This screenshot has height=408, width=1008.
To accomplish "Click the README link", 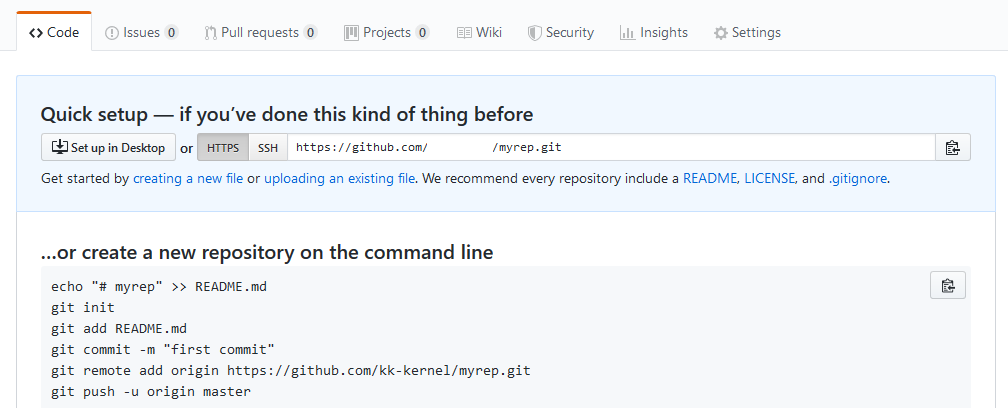I will (x=710, y=179).
